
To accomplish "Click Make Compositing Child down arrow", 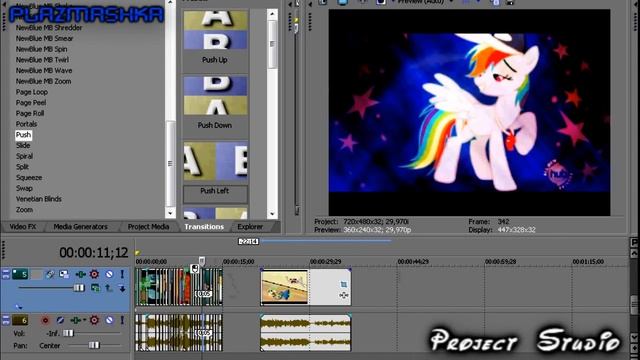I will click(x=122, y=289).
